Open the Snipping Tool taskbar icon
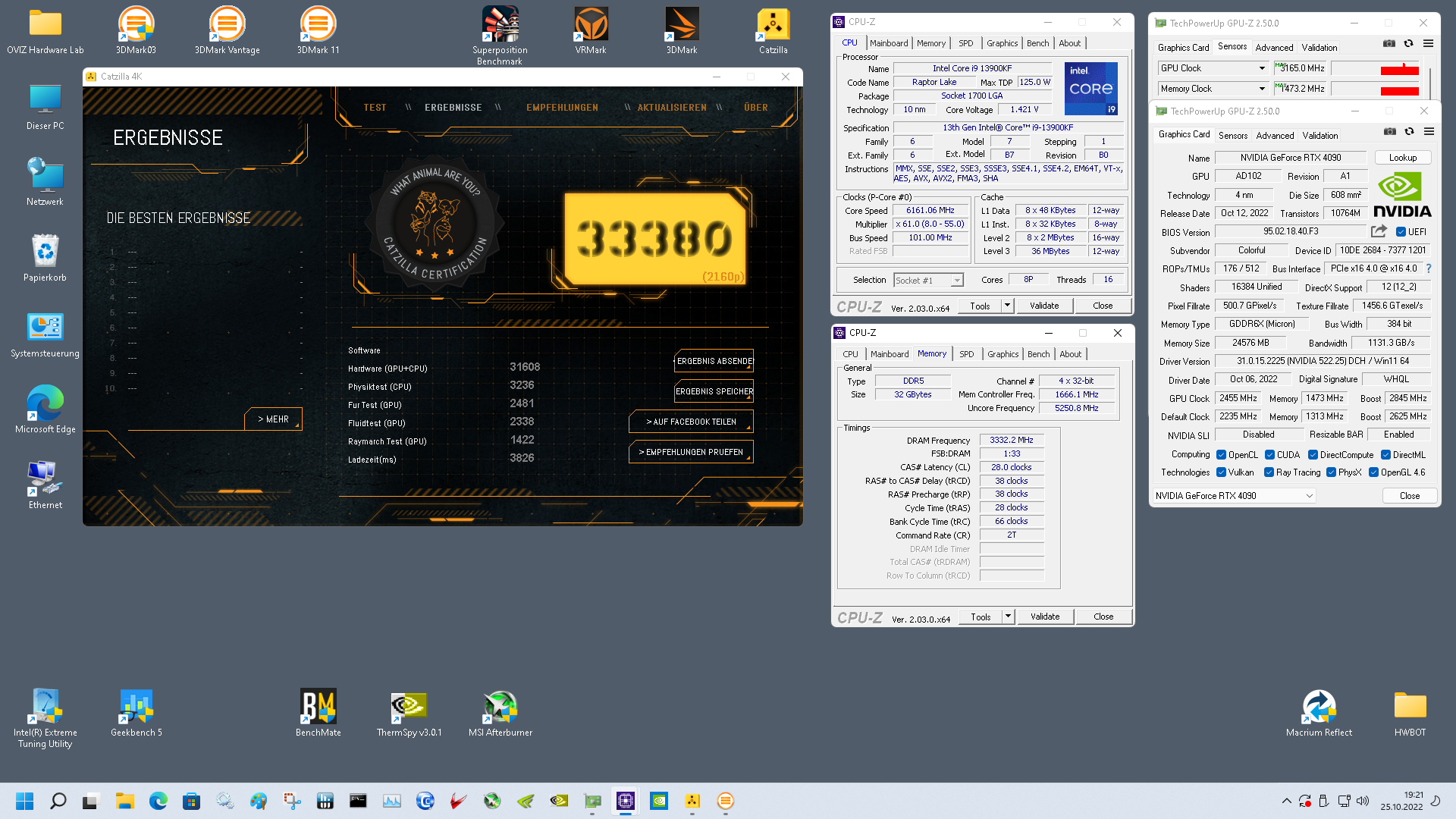The width and height of the screenshot is (1456, 819). [291, 801]
